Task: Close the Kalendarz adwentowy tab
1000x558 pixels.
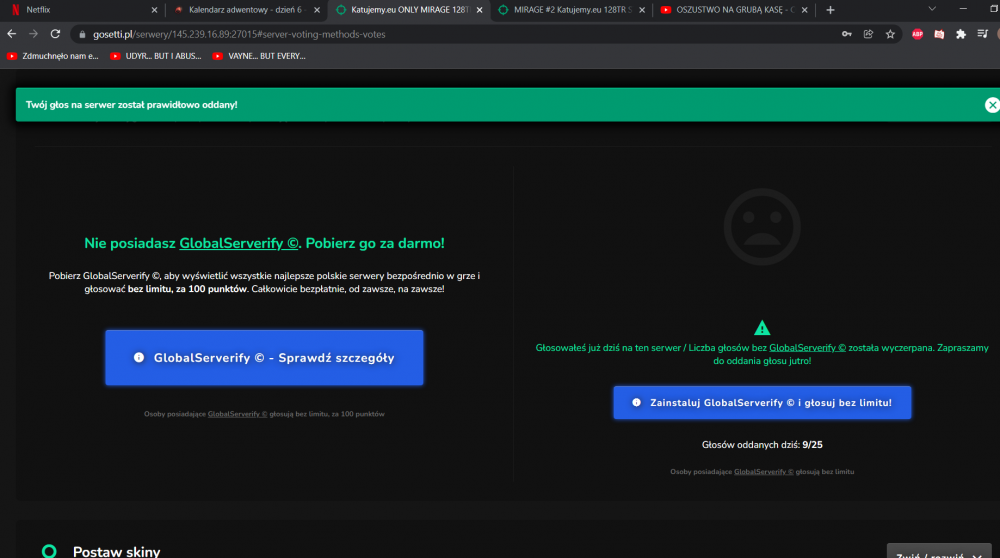Action: [x=317, y=10]
